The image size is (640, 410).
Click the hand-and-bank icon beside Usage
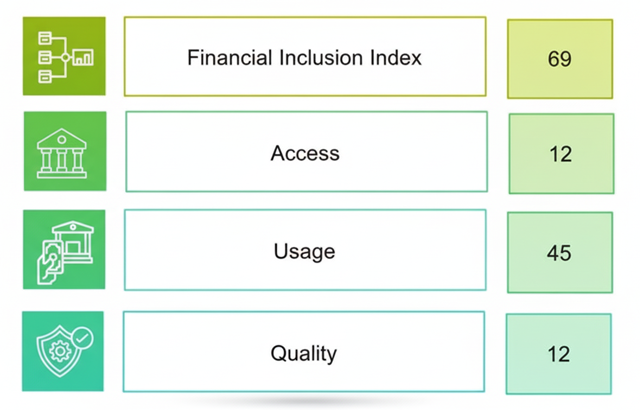(x=64, y=250)
